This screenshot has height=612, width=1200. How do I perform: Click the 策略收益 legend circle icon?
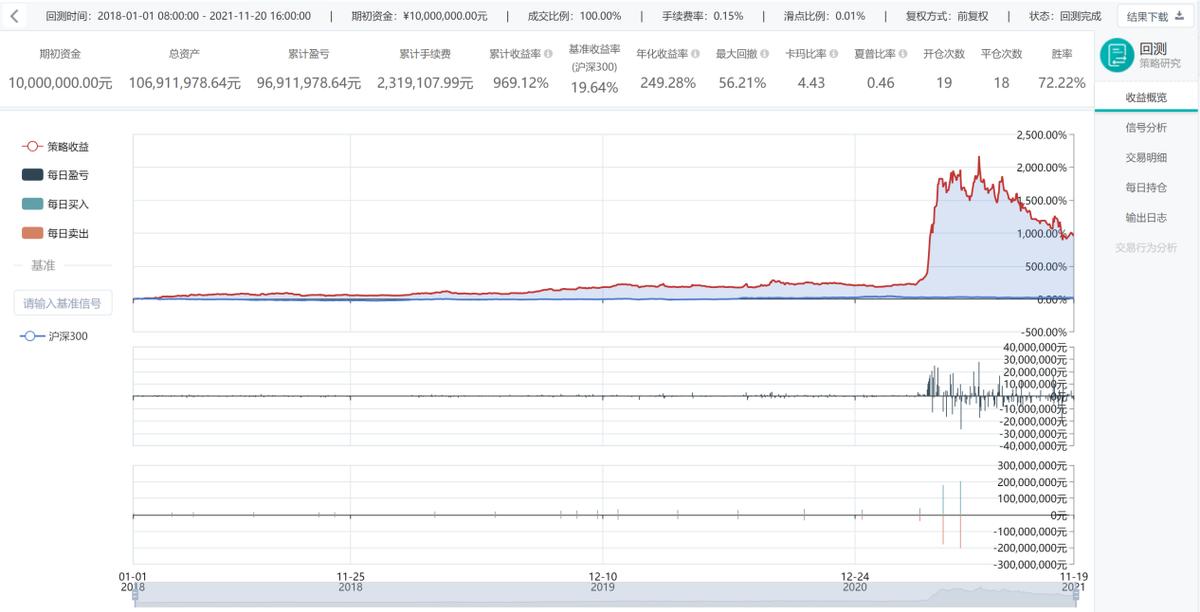click(31, 146)
